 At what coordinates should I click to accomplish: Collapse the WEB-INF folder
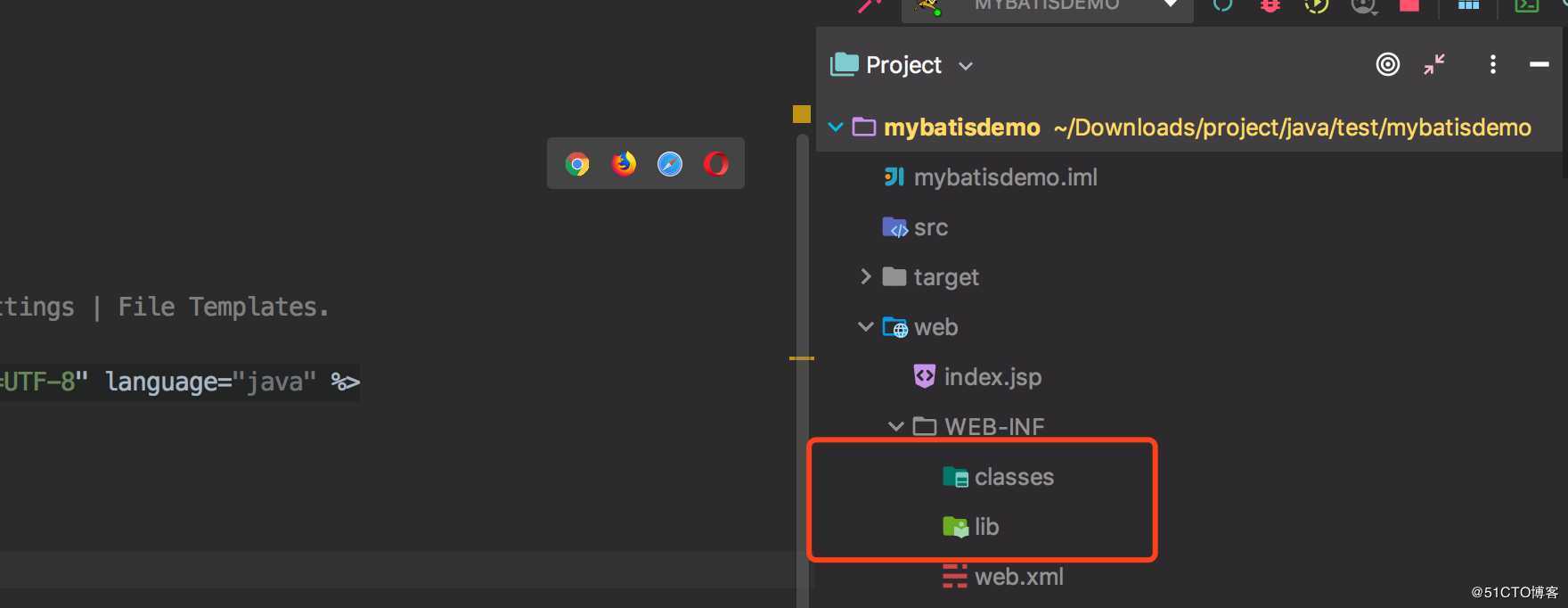(x=896, y=426)
